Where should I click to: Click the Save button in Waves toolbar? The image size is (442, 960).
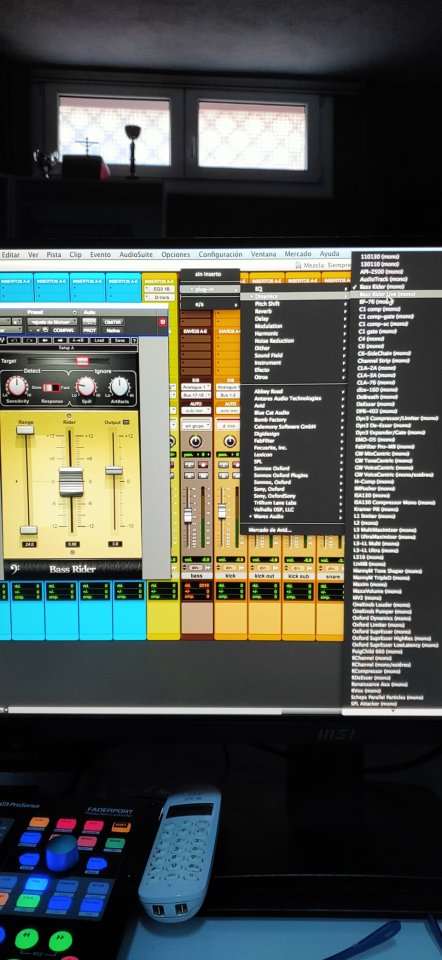pos(119,340)
